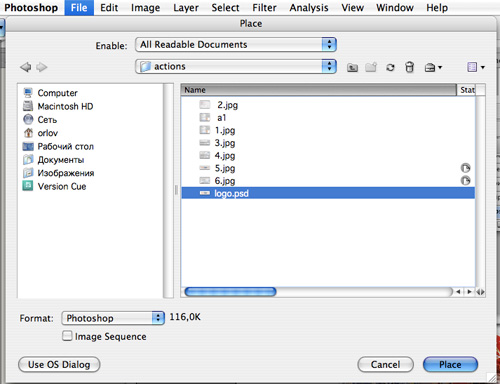Click the scroll right arrow

(x=469, y=292)
